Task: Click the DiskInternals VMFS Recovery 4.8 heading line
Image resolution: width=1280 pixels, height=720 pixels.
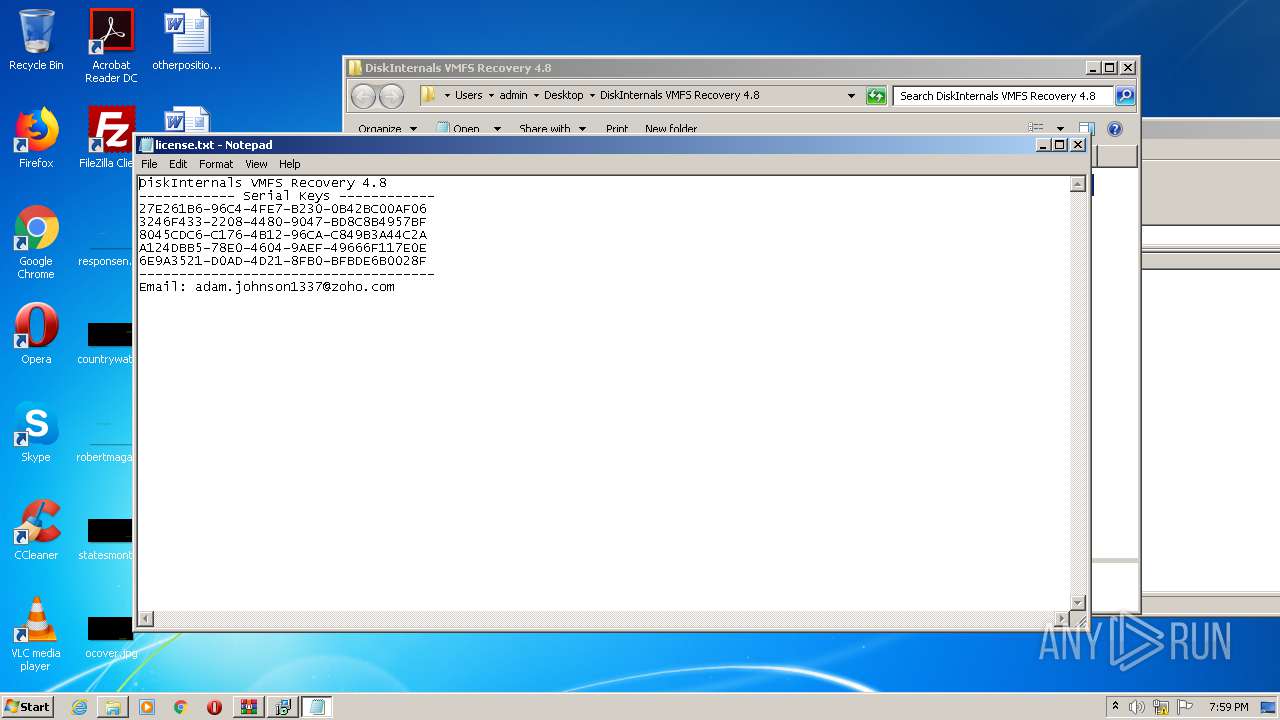Action: [x=263, y=183]
